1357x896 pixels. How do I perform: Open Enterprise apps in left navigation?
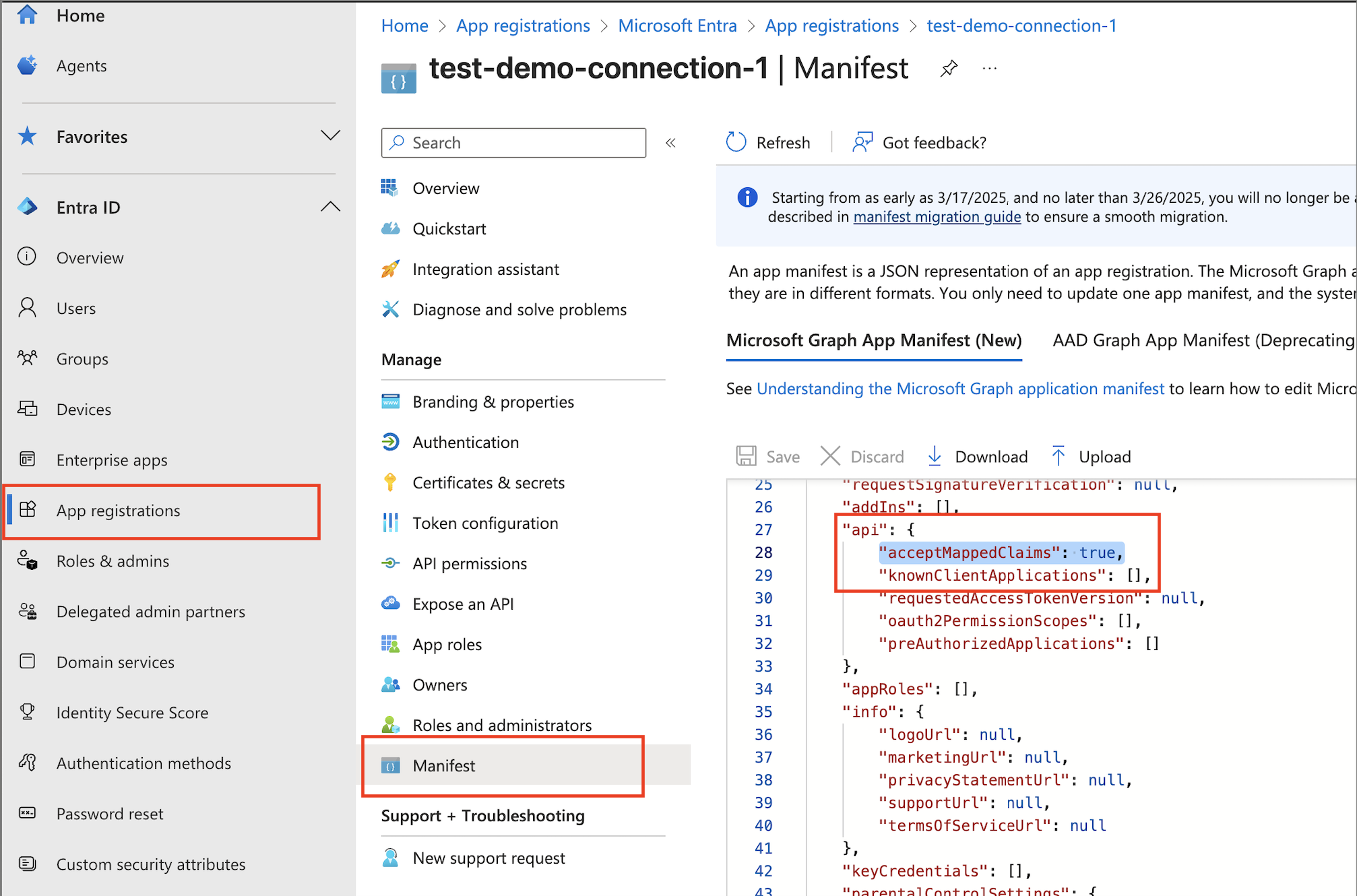tap(112, 460)
